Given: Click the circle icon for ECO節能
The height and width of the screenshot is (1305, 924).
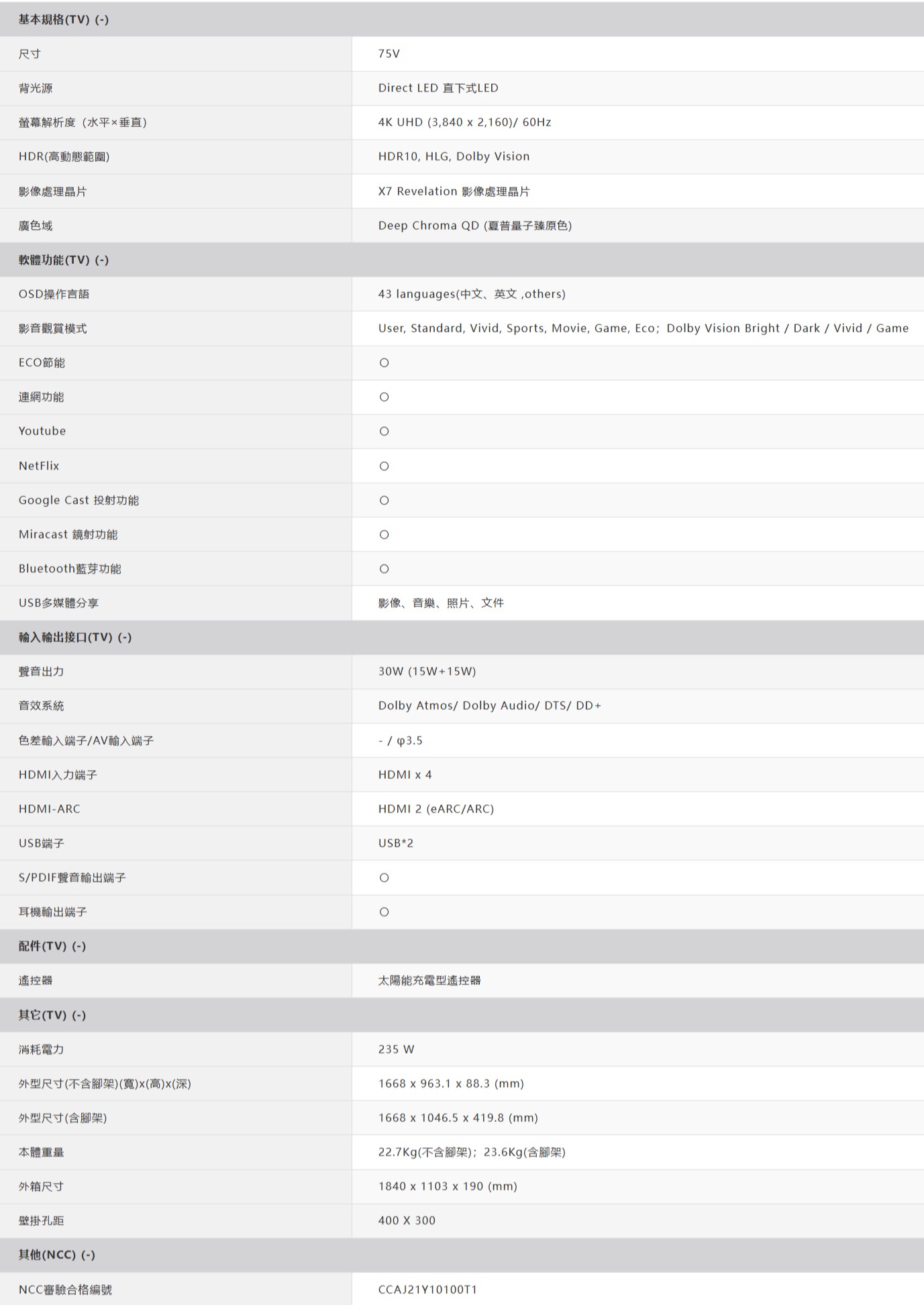Looking at the screenshot, I should point(384,362).
